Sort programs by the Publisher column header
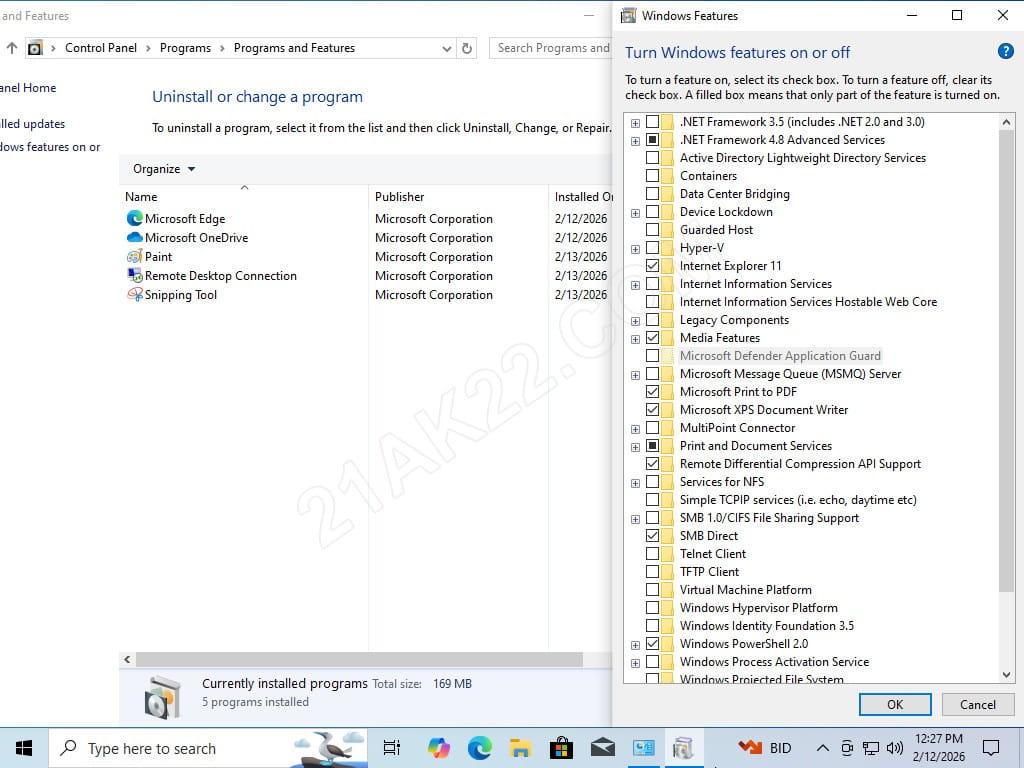Screen dimensions: 1024x768 pyautogui.click(x=458, y=197)
